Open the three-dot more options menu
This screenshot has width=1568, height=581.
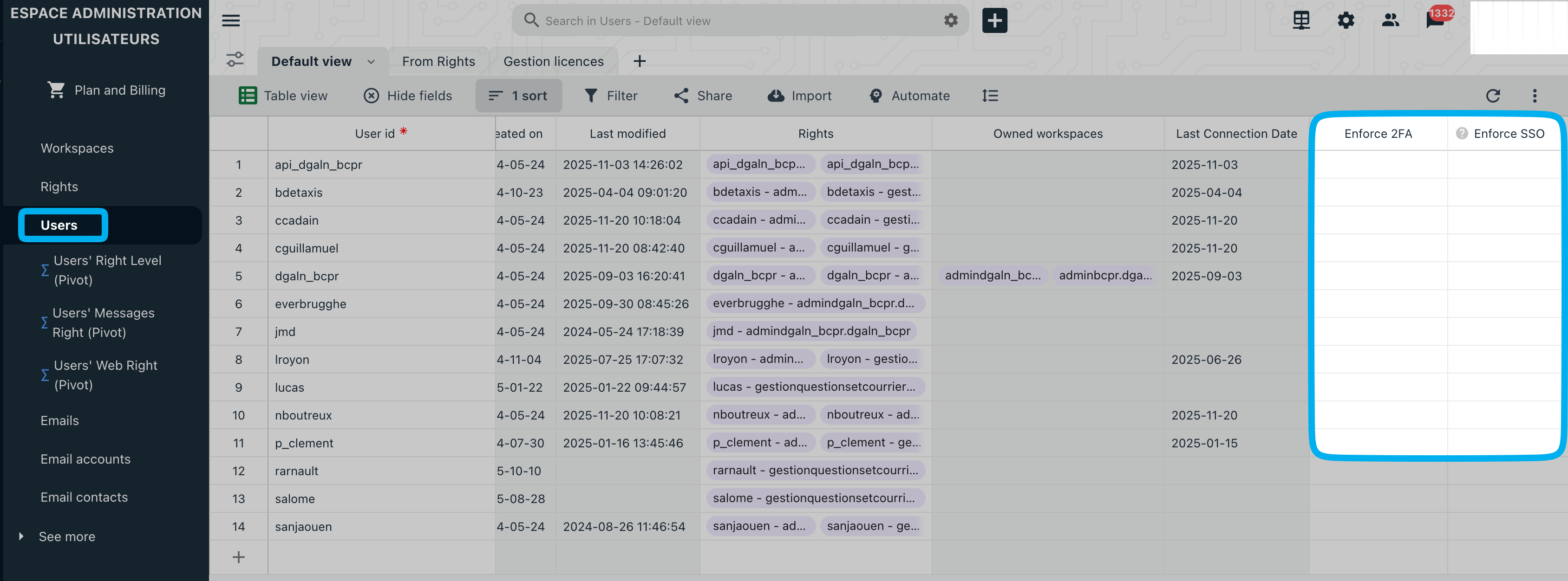coord(1534,96)
